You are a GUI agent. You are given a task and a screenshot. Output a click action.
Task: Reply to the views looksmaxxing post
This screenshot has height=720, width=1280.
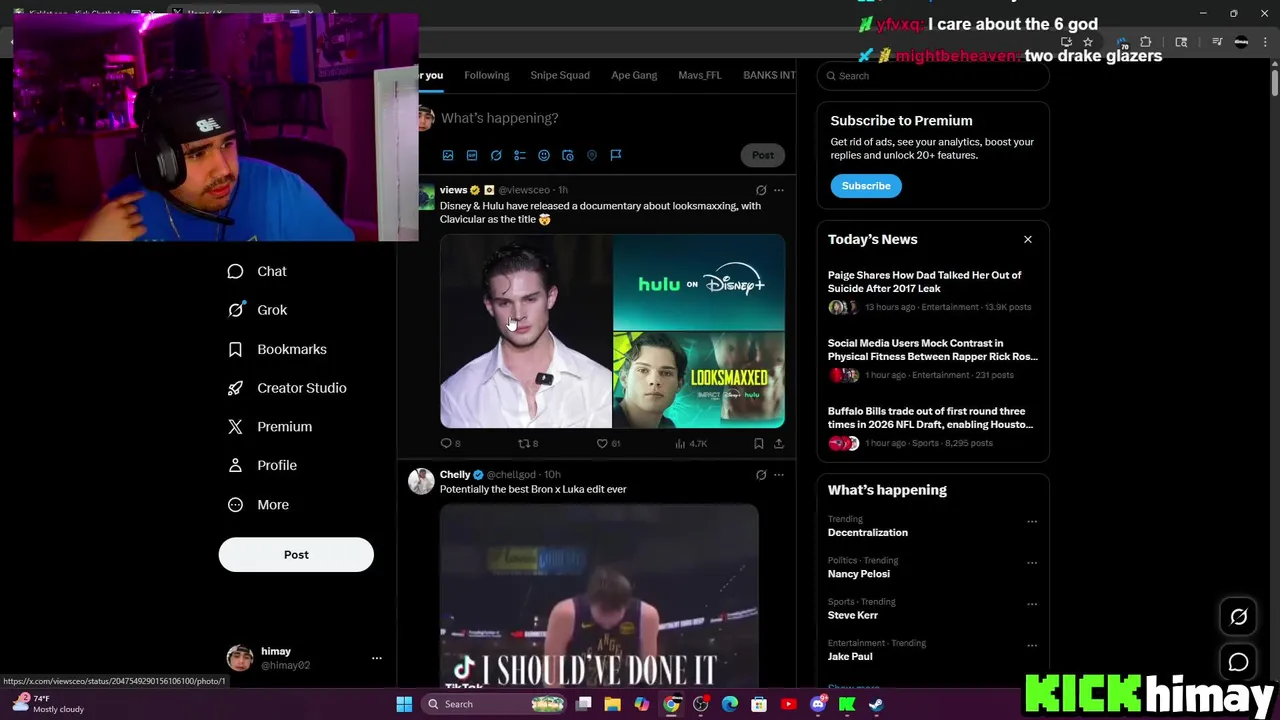pyautogui.click(x=450, y=443)
